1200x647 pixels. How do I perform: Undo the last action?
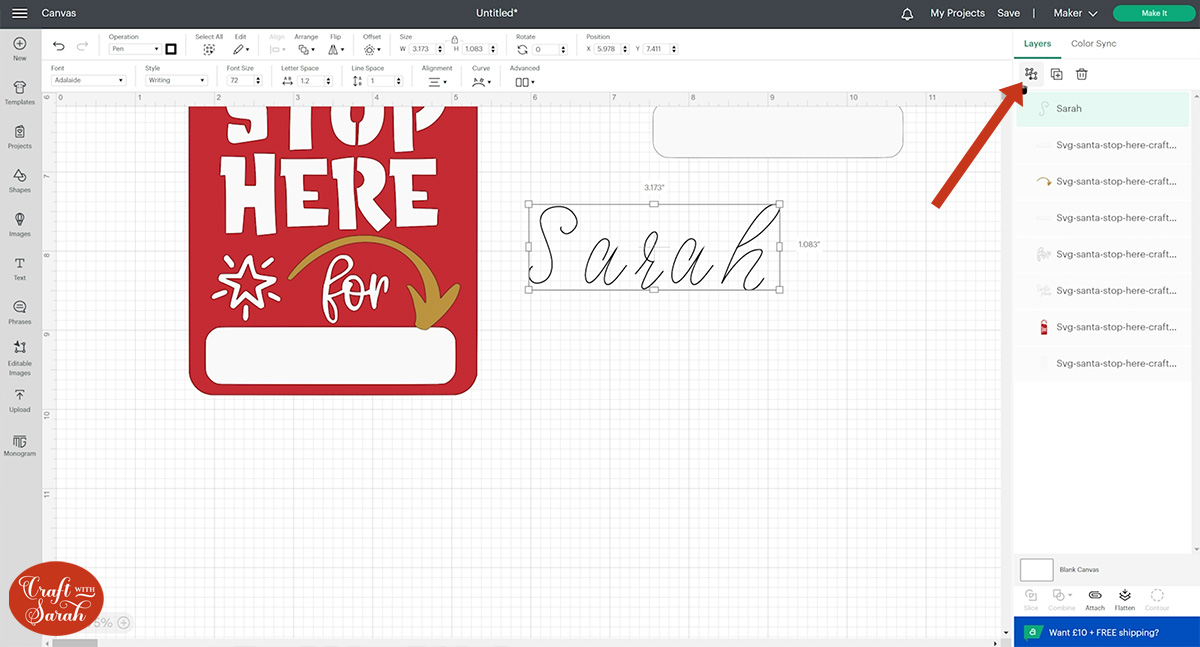click(59, 47)
